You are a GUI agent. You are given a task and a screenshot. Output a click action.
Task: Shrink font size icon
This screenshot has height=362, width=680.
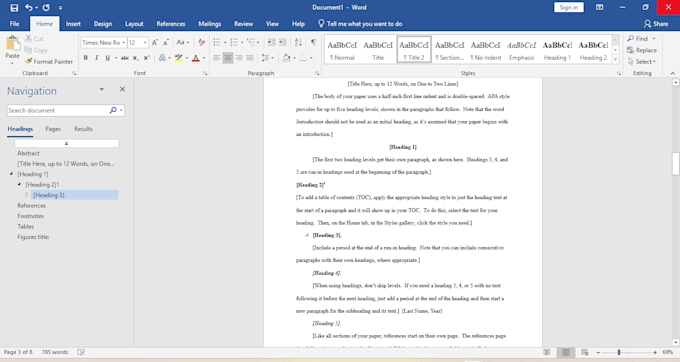(x=166, y=42)
